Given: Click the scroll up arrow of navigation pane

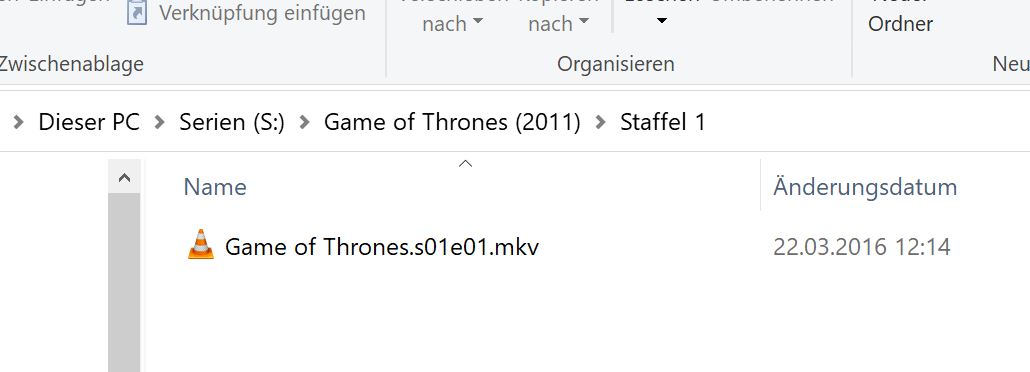Looking at the screenshot, I should [x=124, y=177].
